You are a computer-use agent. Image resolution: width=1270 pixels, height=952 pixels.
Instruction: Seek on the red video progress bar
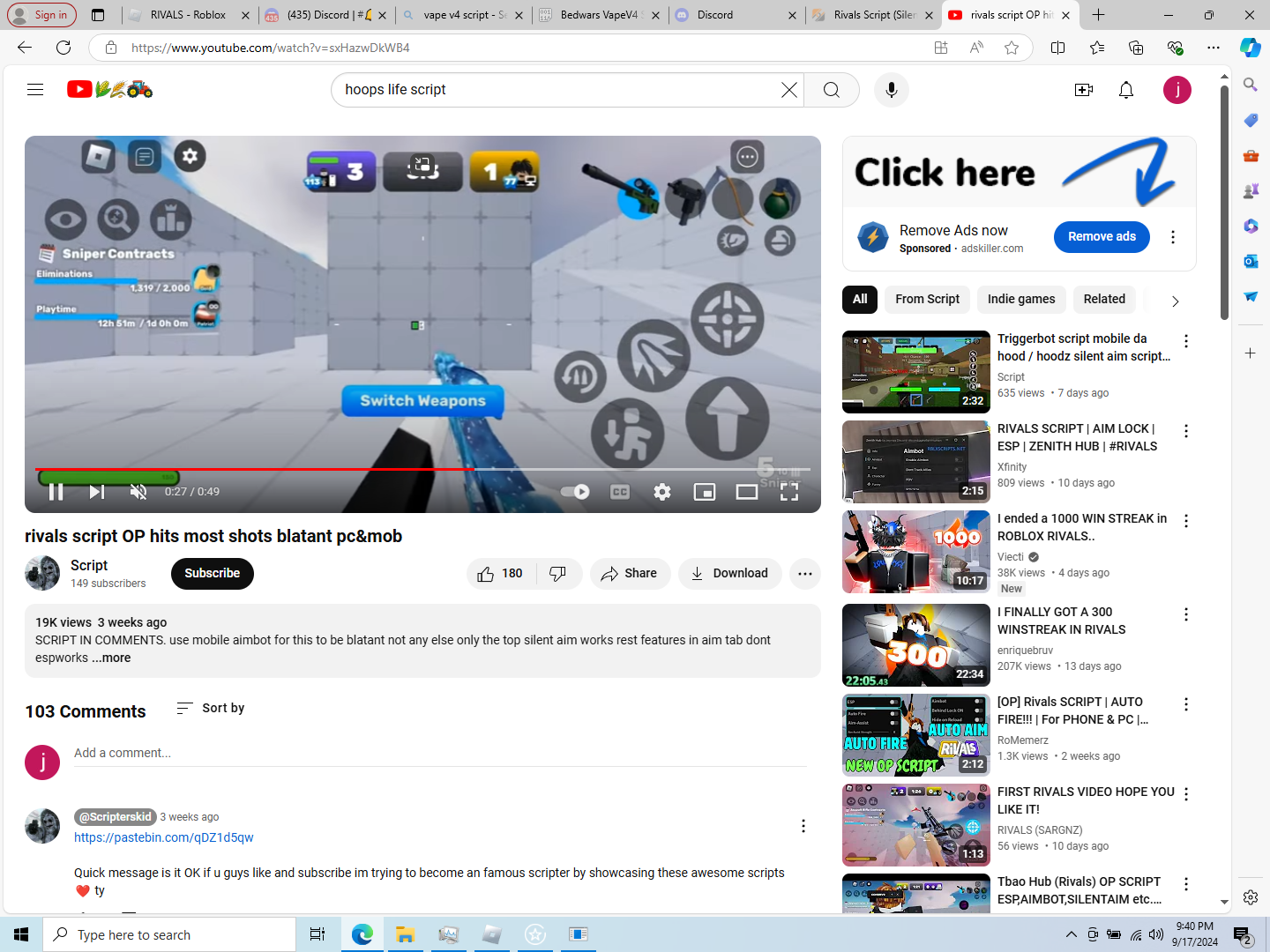coord(422,469)
